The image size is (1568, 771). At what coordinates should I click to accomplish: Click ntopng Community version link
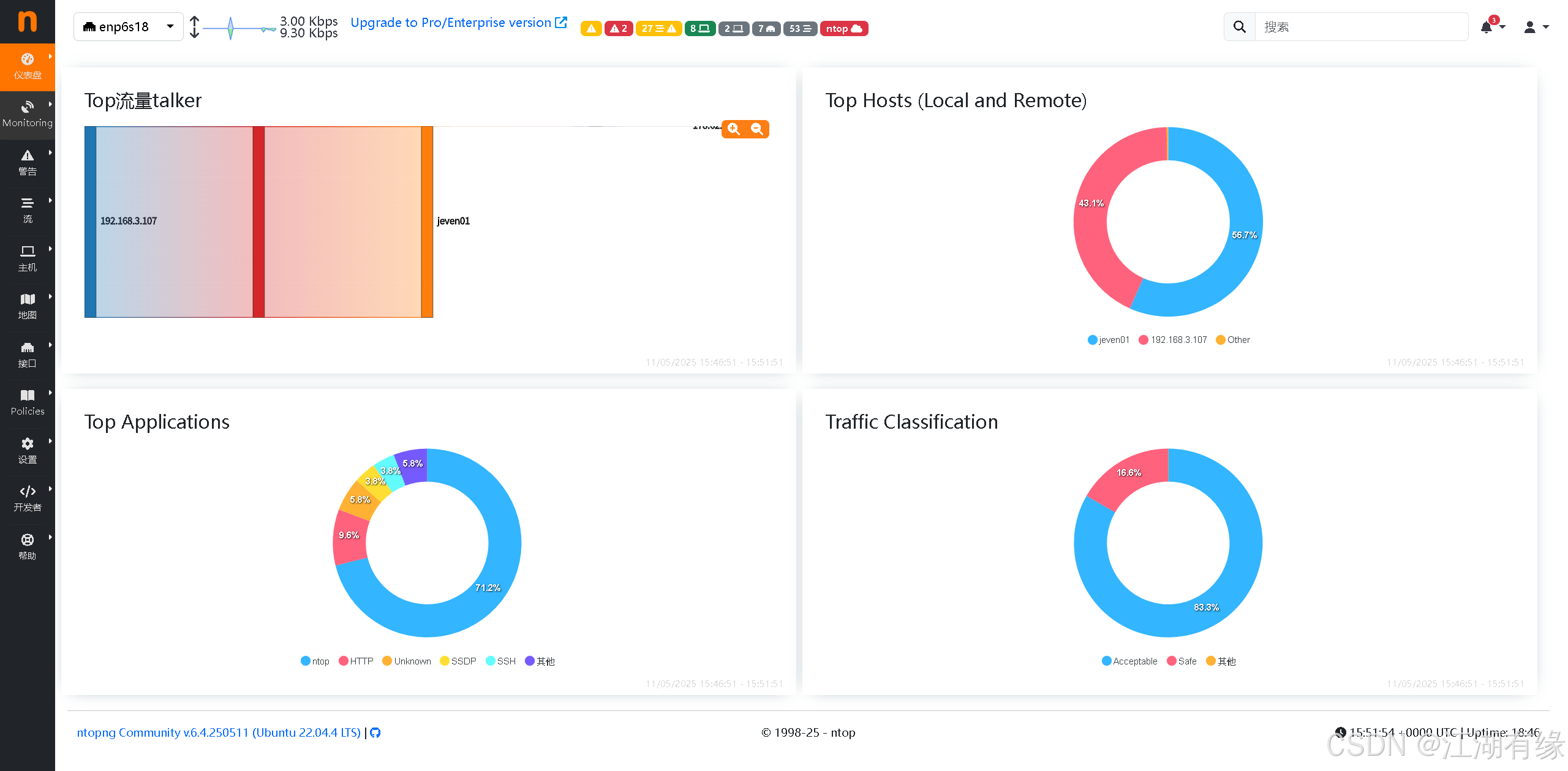click(219, 732)
